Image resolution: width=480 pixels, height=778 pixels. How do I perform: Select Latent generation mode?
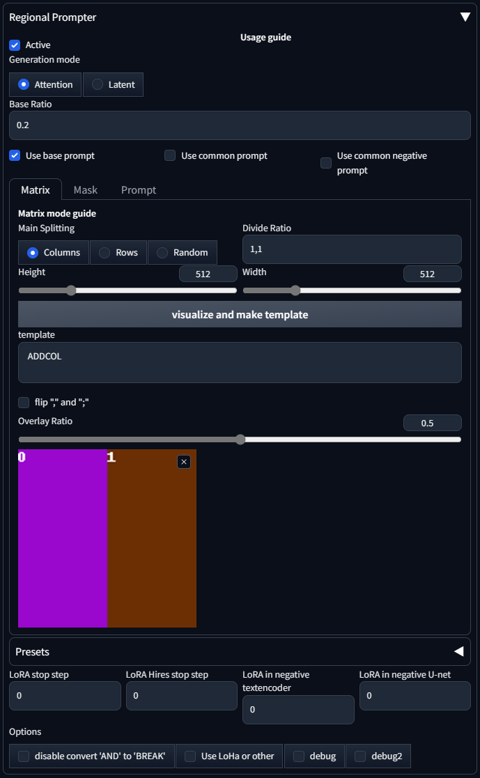[x=113, y=84]
